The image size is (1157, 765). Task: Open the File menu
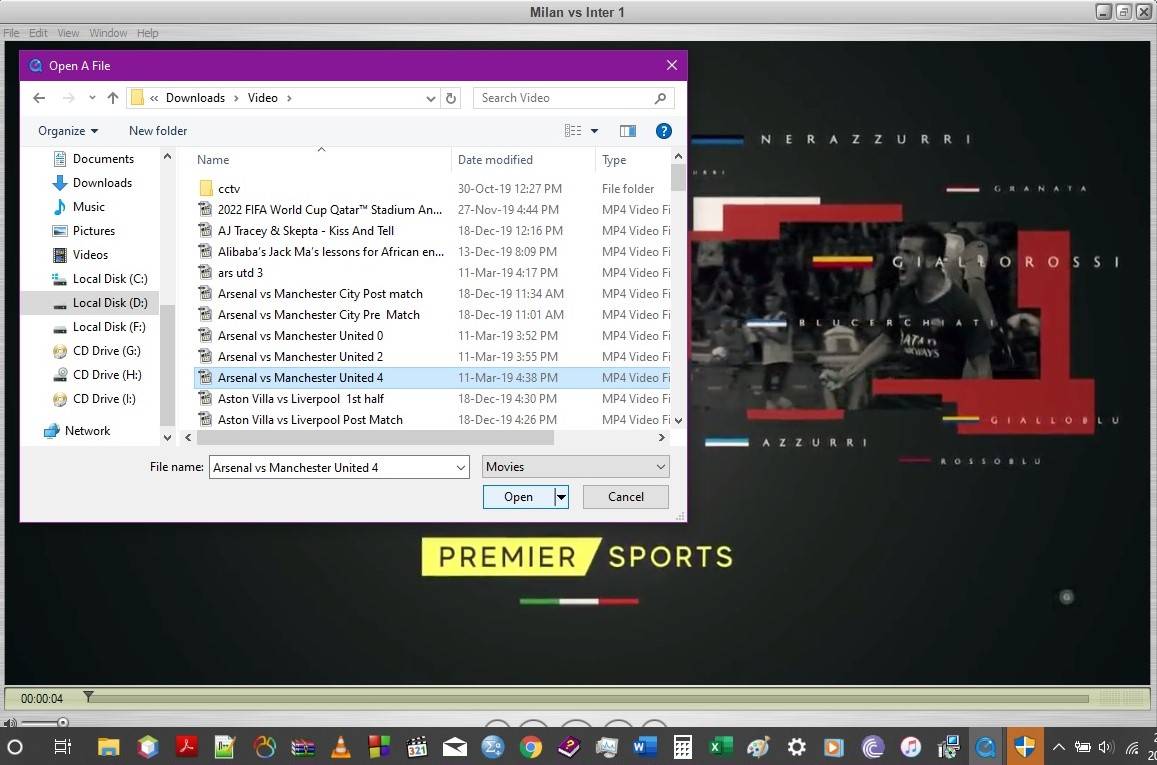pos(11,33)
